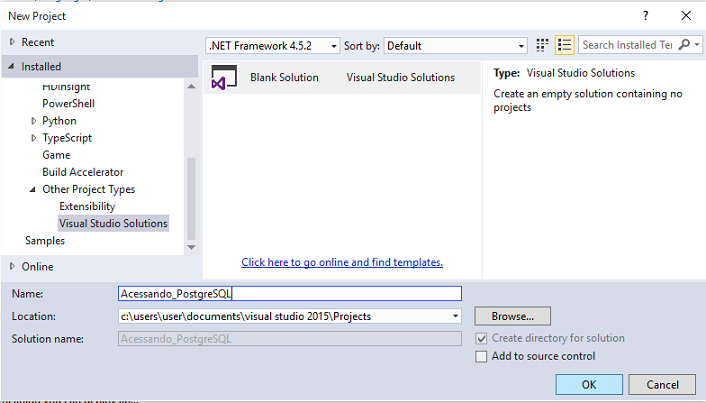The width and height of the screenshot is (706, 403).
Task: Click the tree vertical scrollbar thumb
Action: pyautogui.click(x=191, y=199)
